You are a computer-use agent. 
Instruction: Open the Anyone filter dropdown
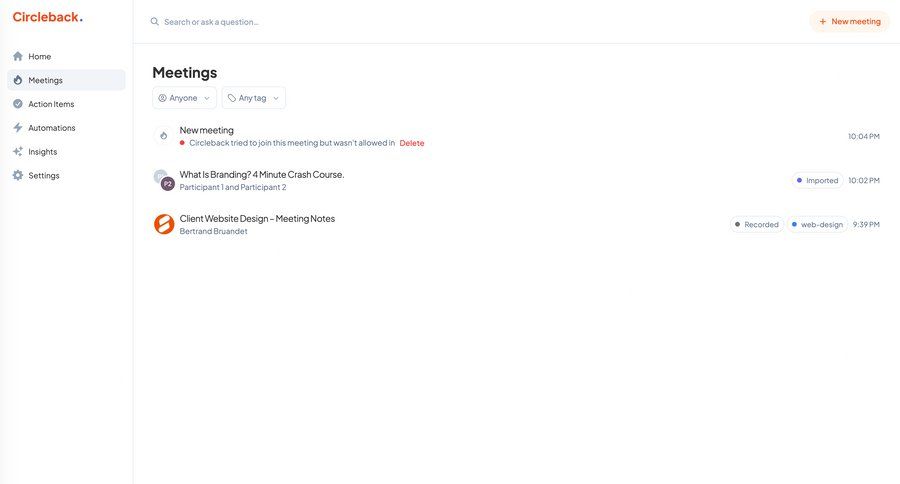(184, 98)
